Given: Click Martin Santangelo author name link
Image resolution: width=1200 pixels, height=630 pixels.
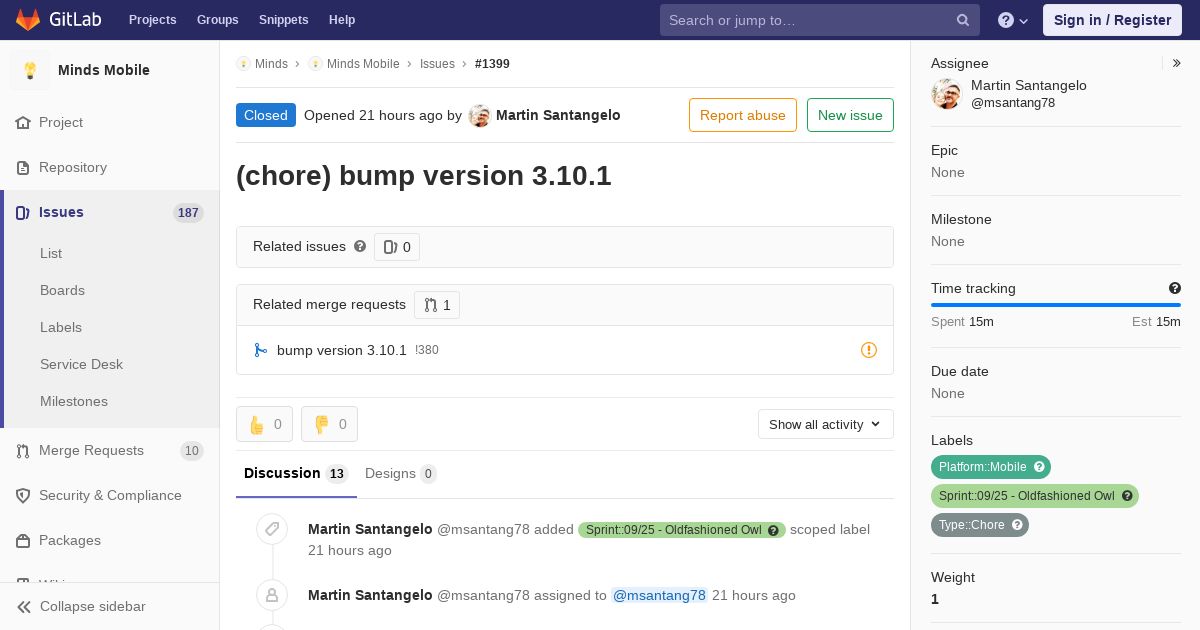Looking at the screenshot, I should [558, 115].
